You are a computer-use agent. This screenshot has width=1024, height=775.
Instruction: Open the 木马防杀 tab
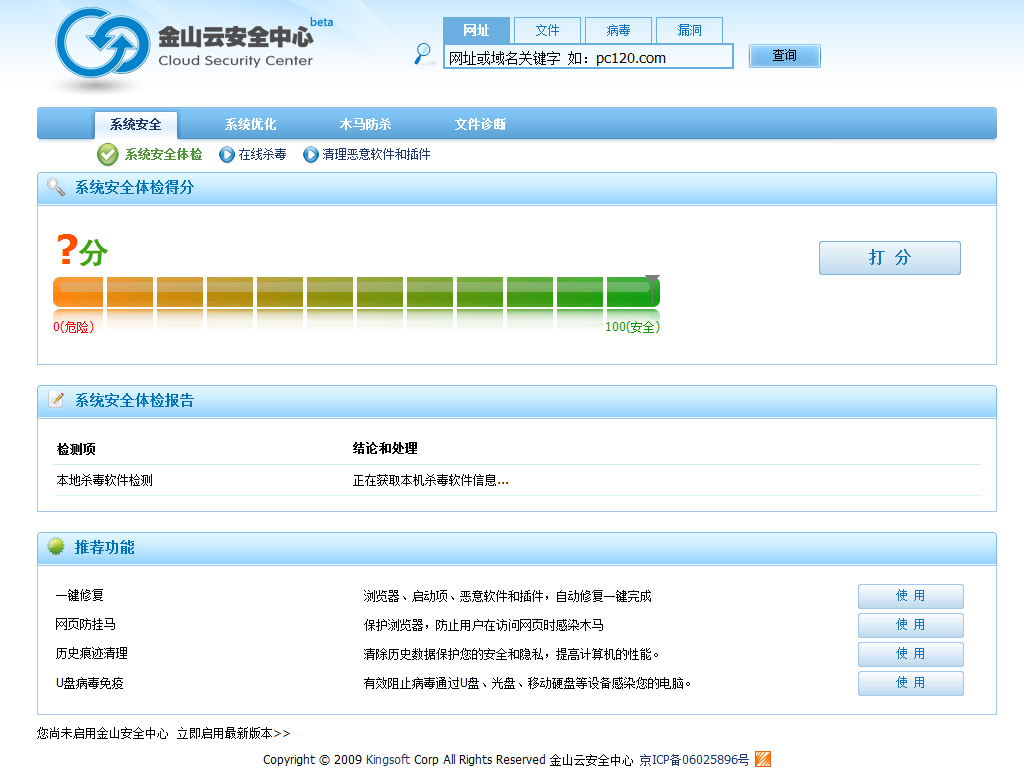(365, 125)
